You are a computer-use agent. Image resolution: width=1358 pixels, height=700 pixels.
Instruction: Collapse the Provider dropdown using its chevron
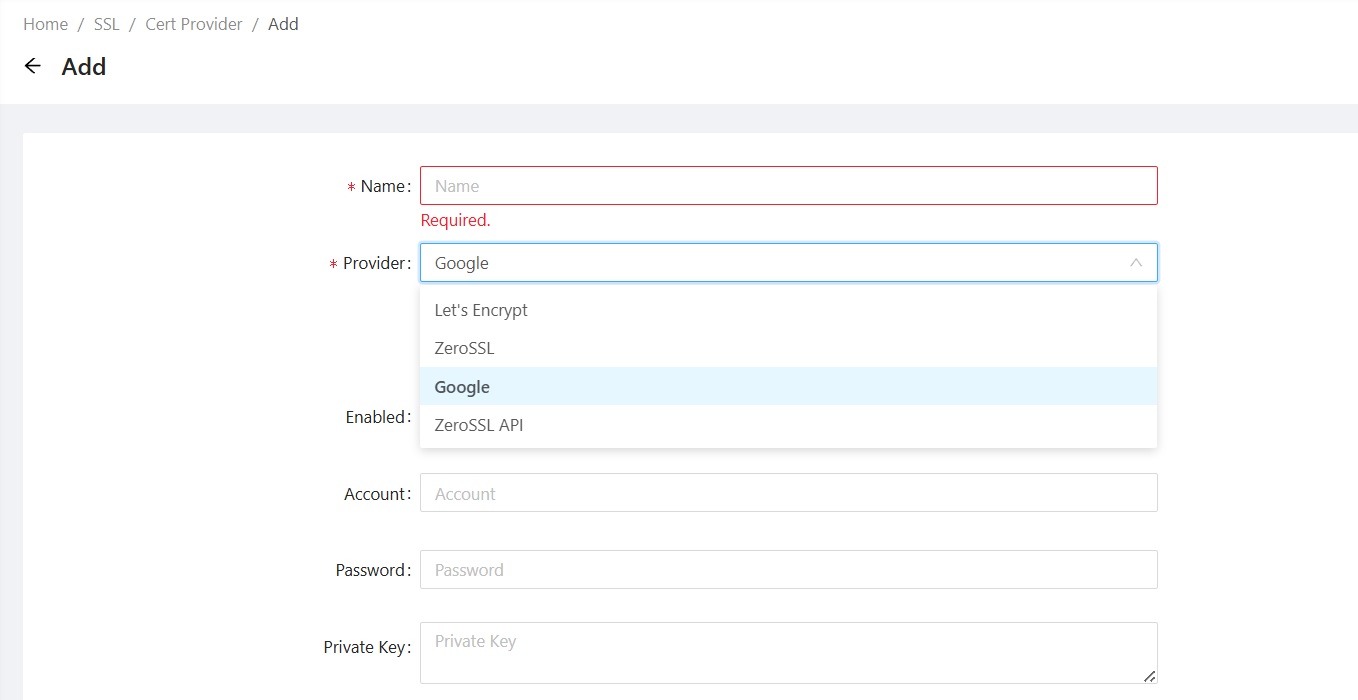pyautogui.click(x=1135, y=263)
